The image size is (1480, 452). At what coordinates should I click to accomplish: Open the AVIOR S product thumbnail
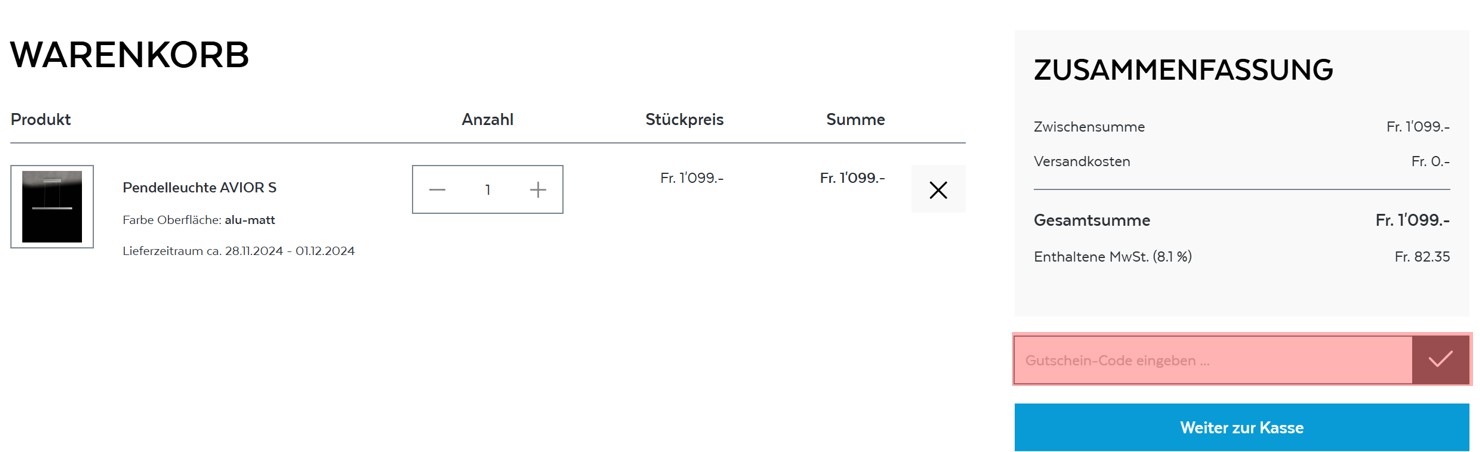[52, 207]
